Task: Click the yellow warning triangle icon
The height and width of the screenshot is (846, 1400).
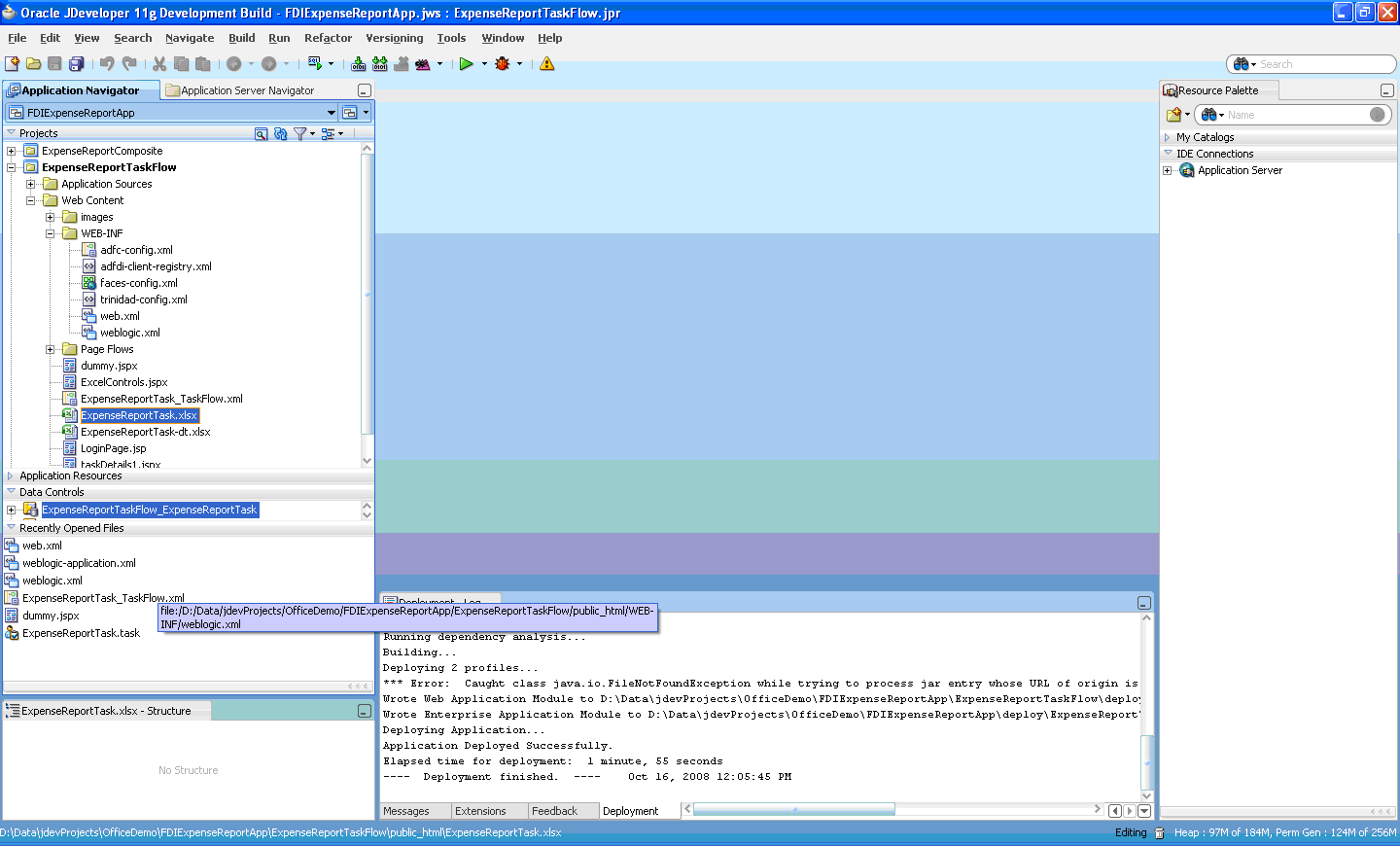Action: point(547,64)
